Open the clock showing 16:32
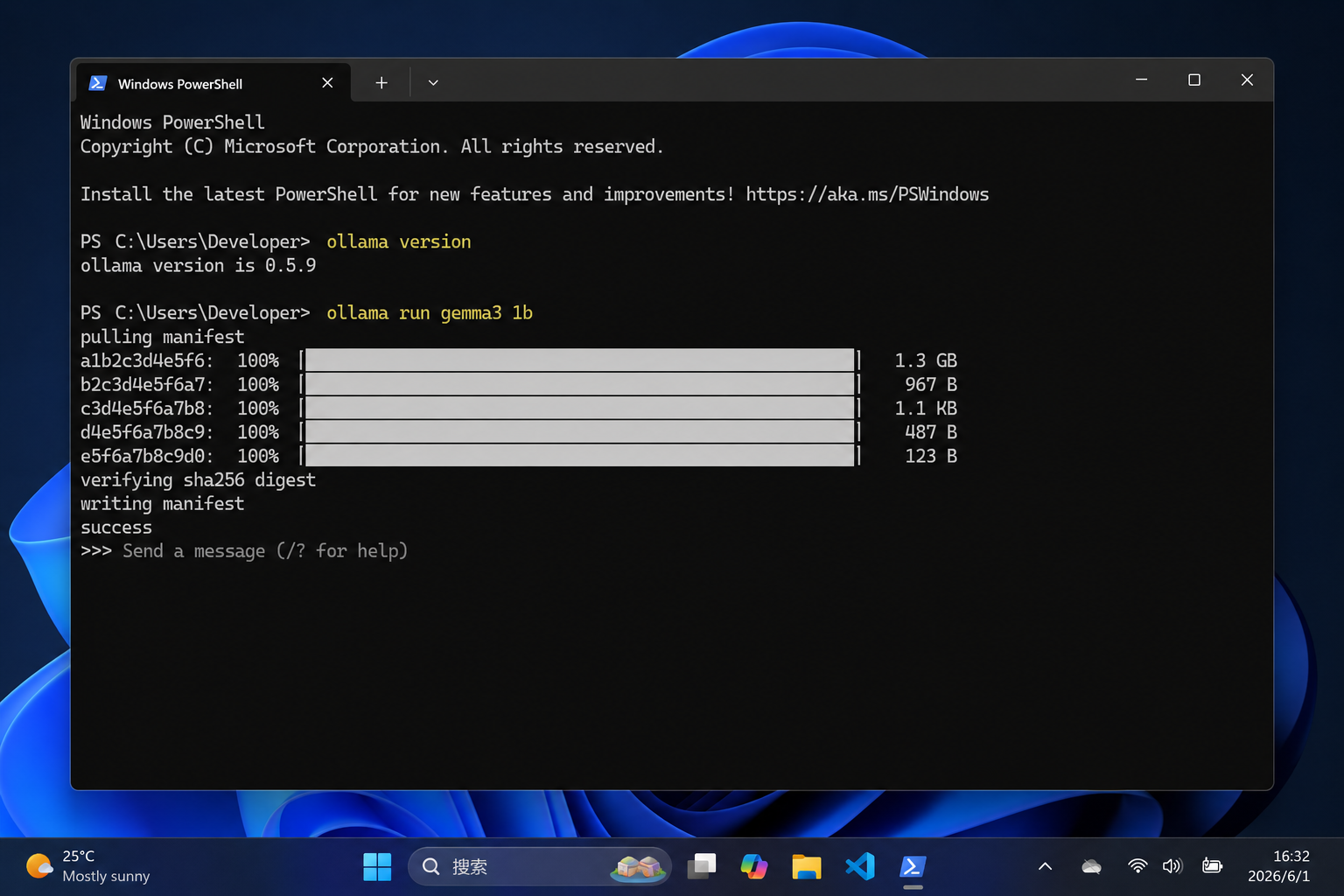Image resolution: width=1344 pixels, height=896 pixels. [1278, 866]
